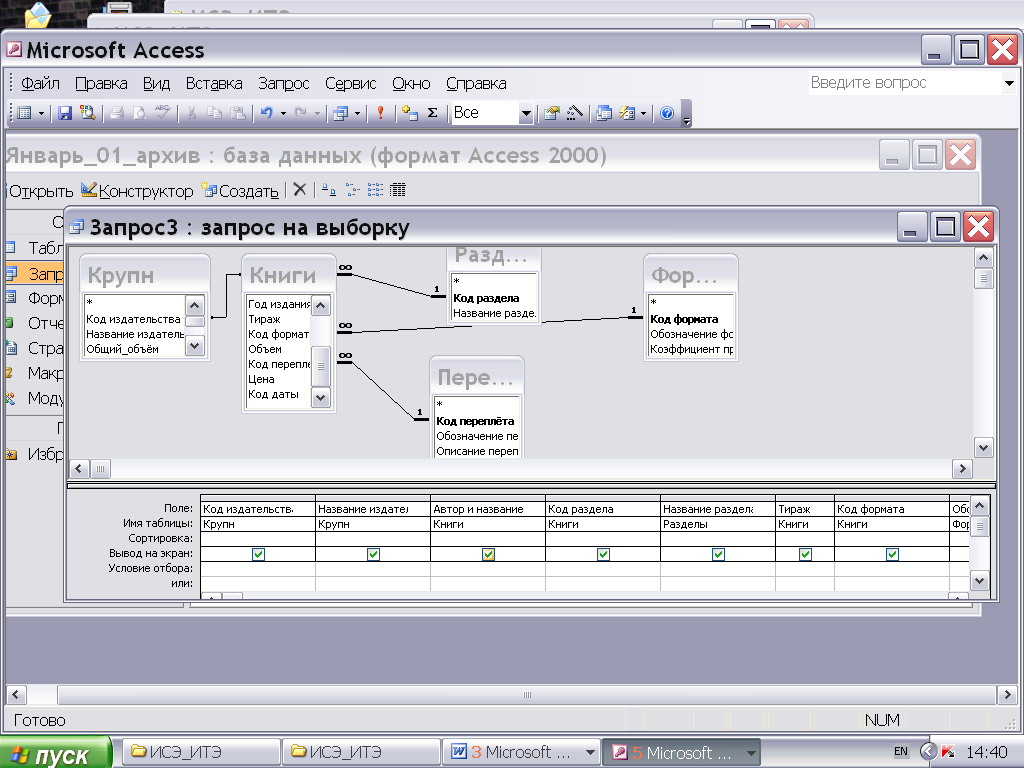Switch to the Microsoft Word taskbar group

pos(521,752)
